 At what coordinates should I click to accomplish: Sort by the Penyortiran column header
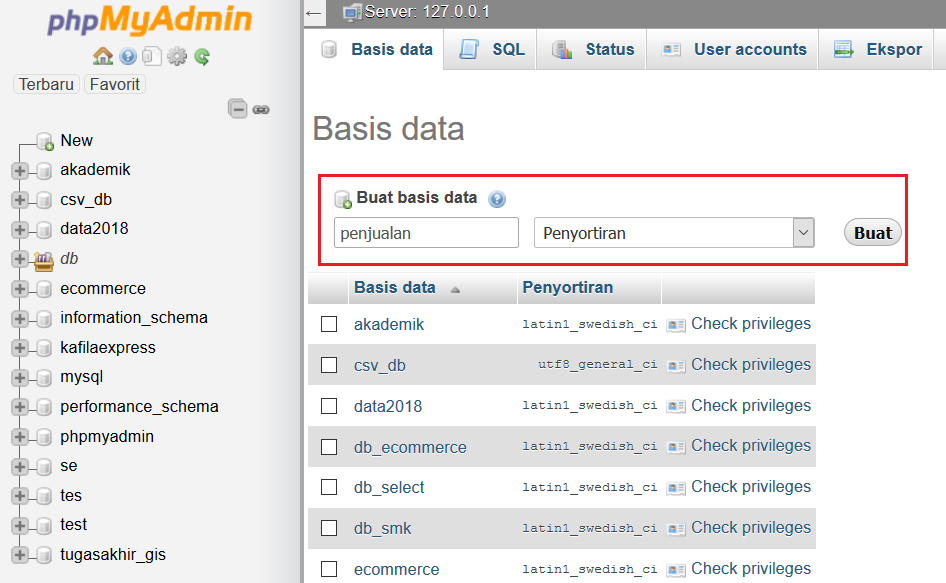(567, 288)
